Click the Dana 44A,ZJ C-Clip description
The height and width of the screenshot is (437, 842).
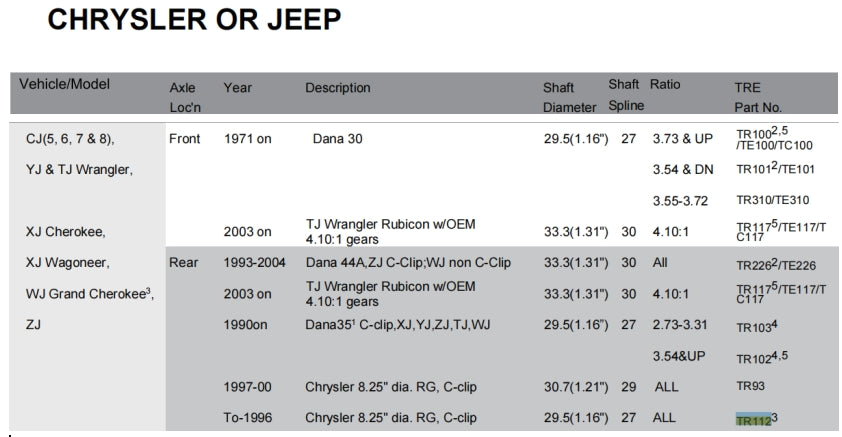pyautogui.click(x=408, y=263)
